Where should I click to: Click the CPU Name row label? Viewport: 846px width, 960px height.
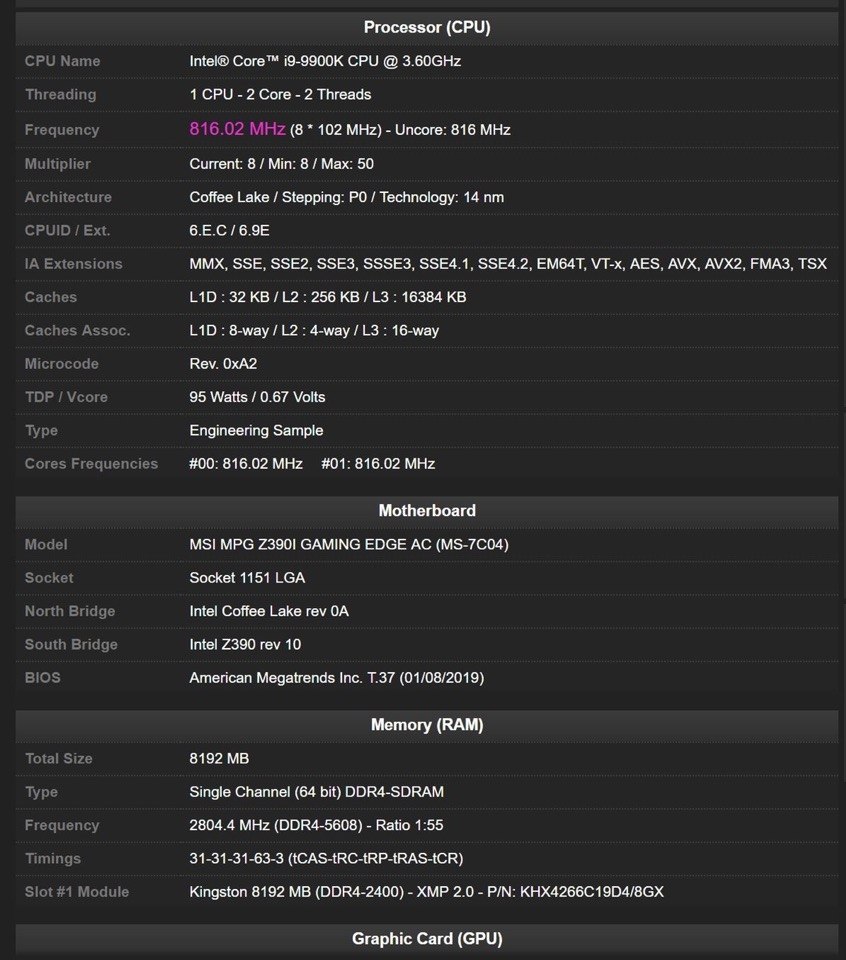coord(62,61)
